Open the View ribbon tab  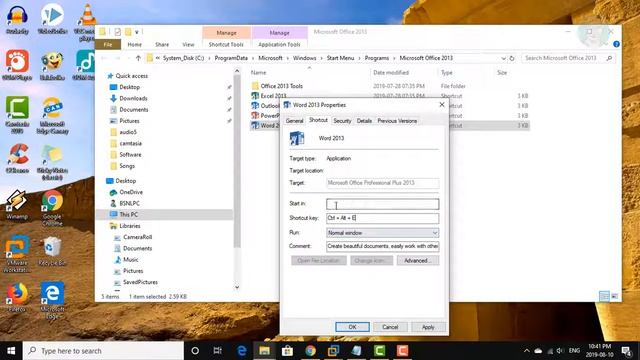tap(188, 44)
